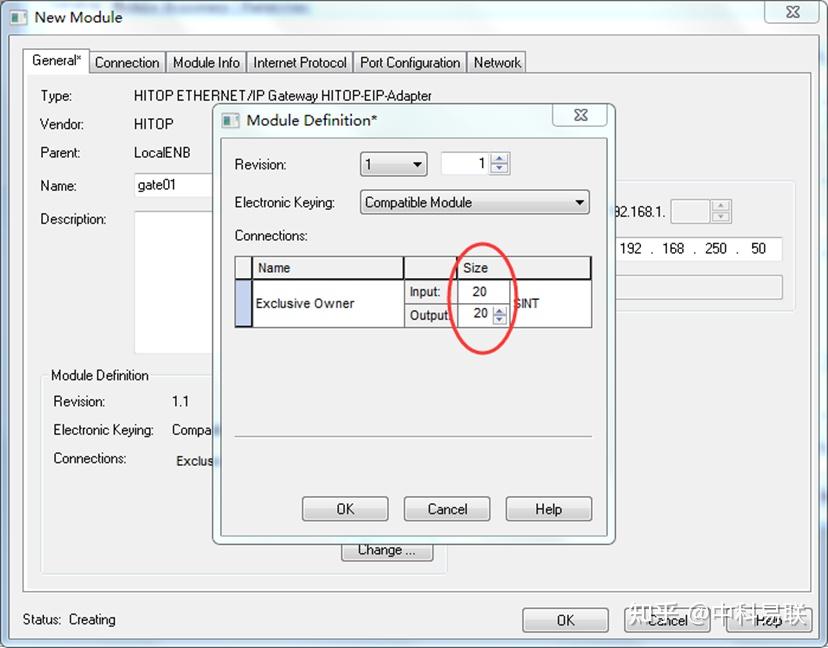The width and height of the screenshot is (828, 648).
Task: Open Help from Module Definition dialog
Action: pyautogui.click(x=548, y=508)
